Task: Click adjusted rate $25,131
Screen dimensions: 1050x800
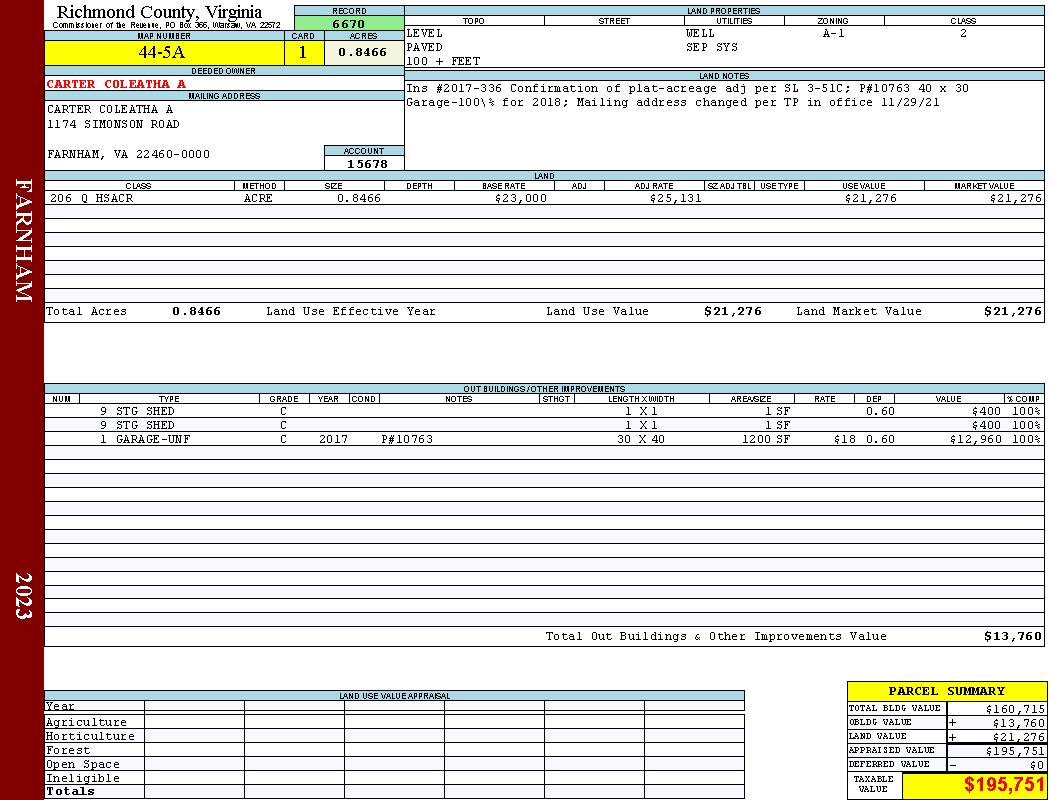Action: pyautogui.click(x=676, y=199)
